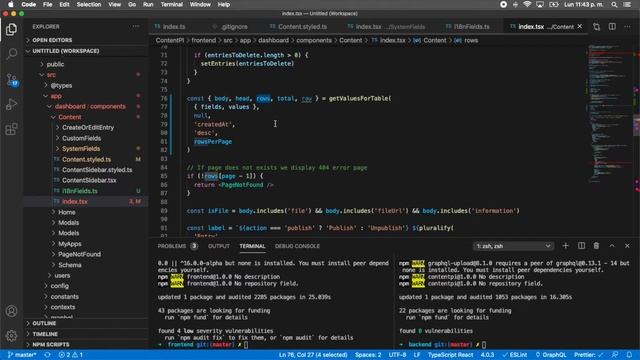
Task: Open the Extensions view
Action: click(x=11, y=129)
